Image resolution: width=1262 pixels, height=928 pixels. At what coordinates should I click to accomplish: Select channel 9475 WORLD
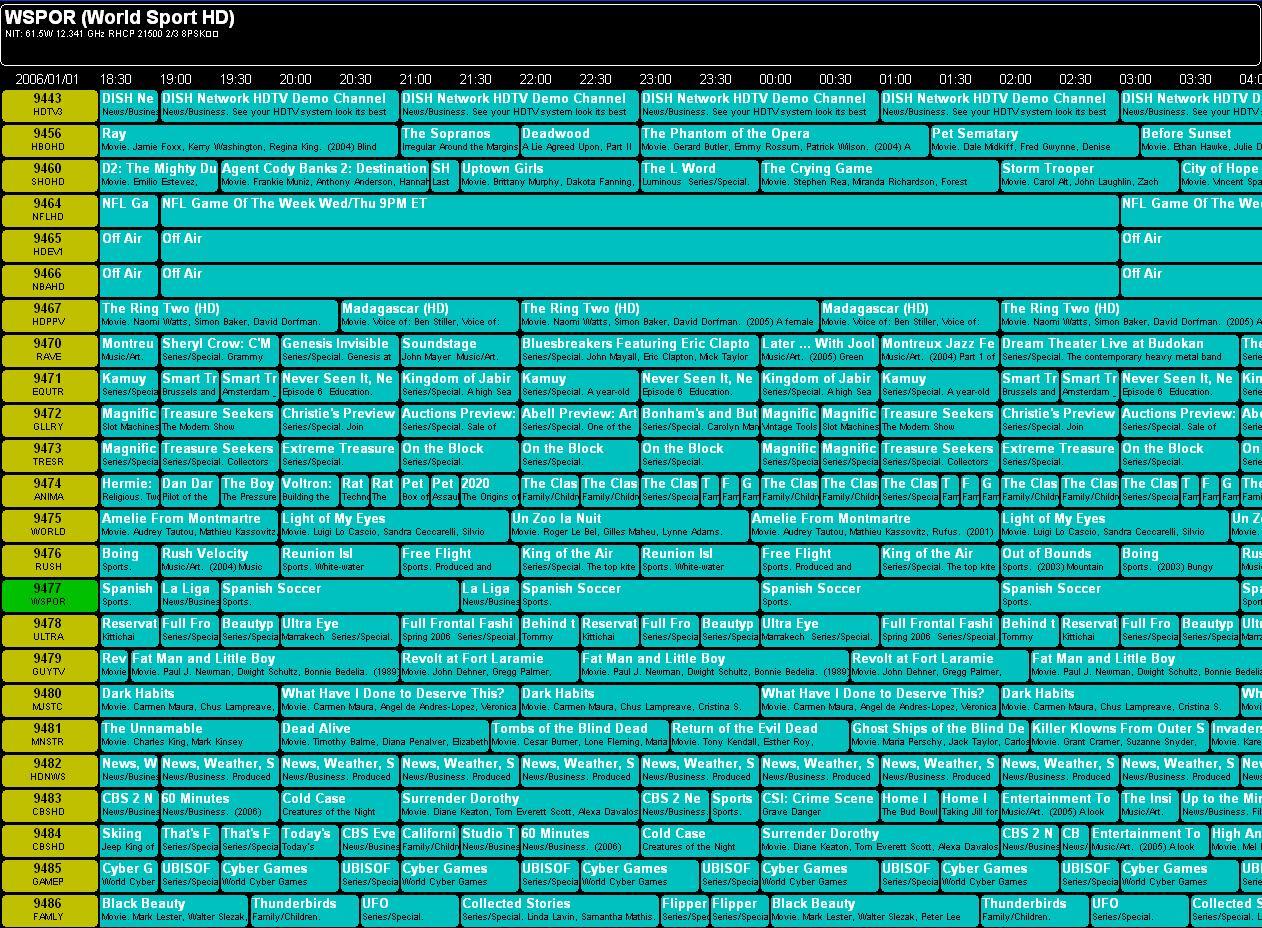[x=49, y=526]
